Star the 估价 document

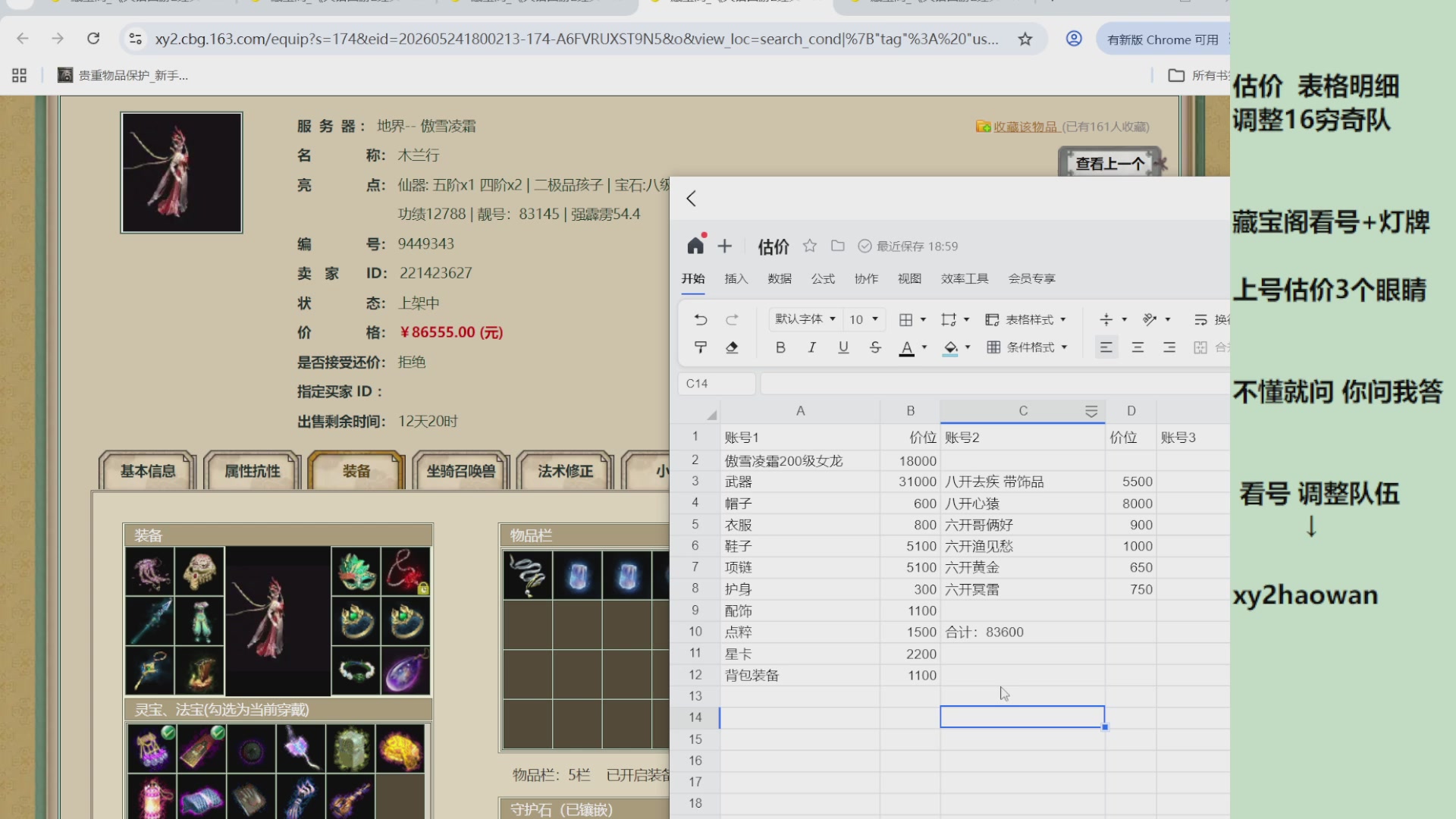[810, 246]
